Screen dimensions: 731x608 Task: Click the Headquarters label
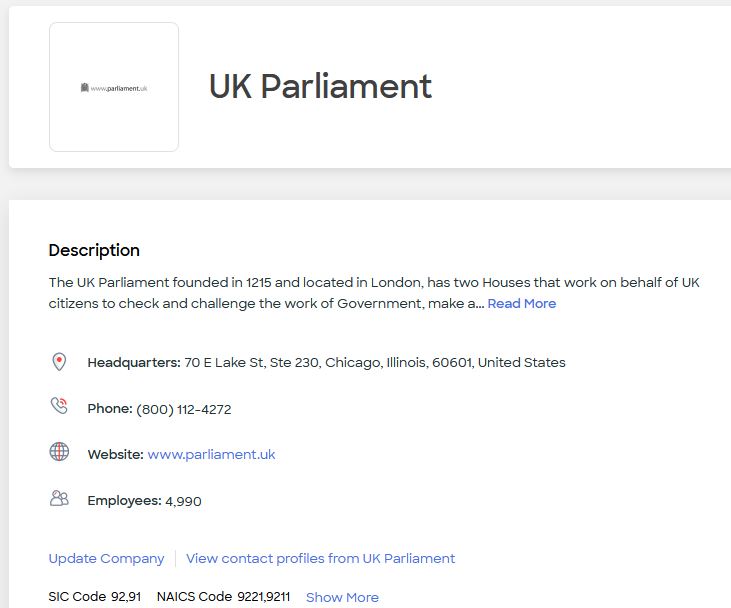133,362
